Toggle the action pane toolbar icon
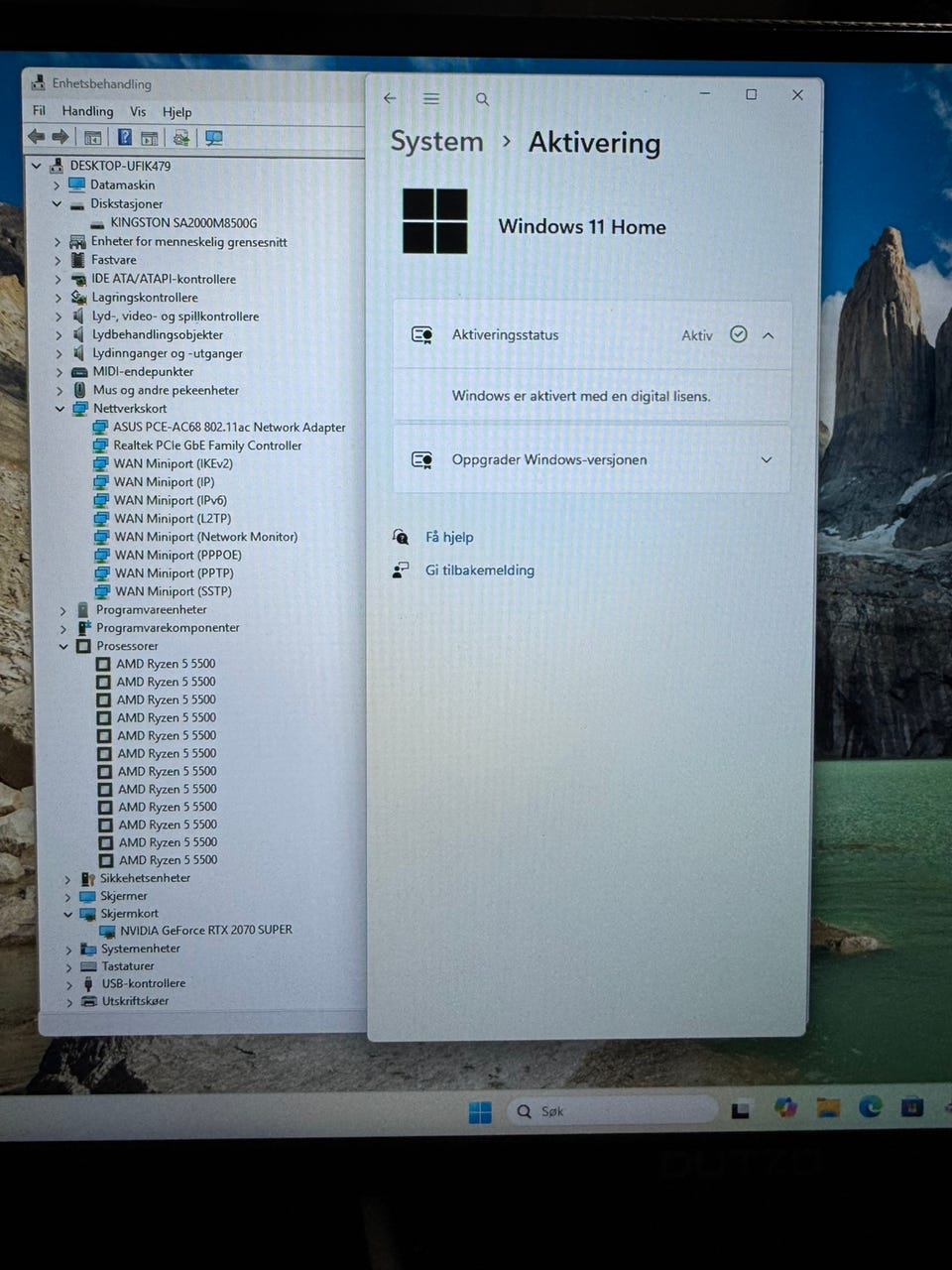952x1270 pixels. click(x=150, y=138)
